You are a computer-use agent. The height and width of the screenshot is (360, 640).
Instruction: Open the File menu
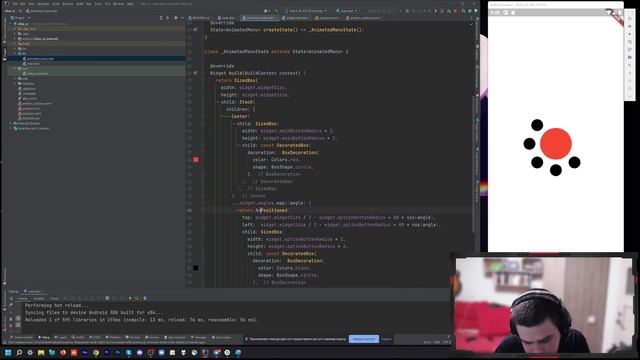point(15,4)
